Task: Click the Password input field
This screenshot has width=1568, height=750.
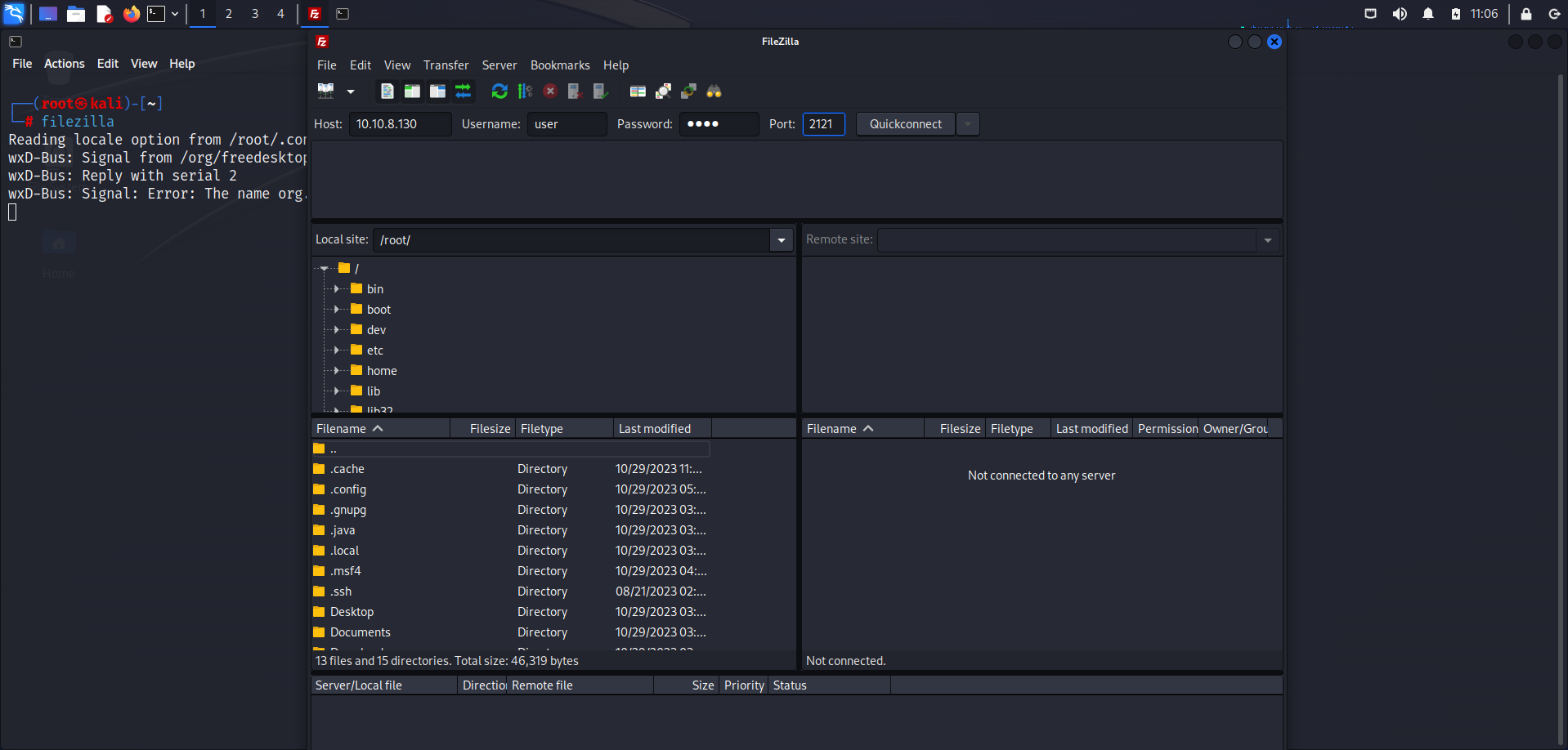Action: pos(719,124)
